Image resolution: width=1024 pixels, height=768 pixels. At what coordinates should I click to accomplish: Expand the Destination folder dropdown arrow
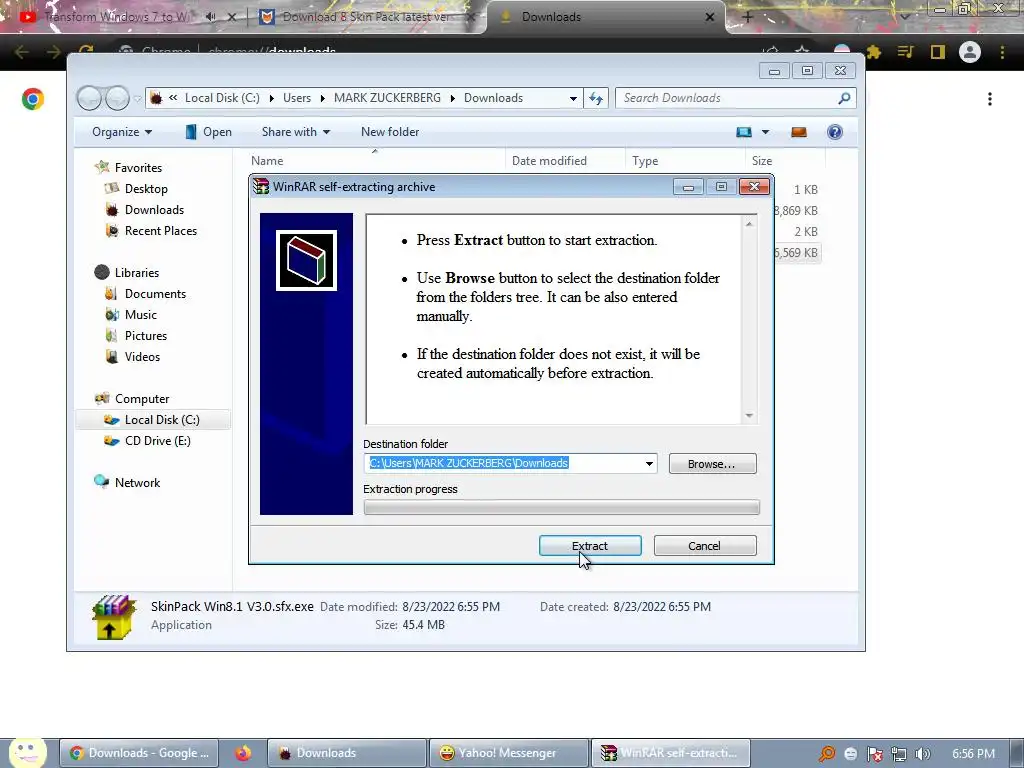(649, 464)
